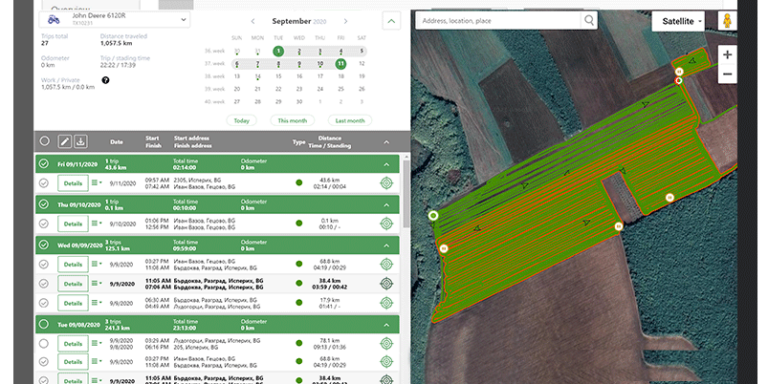Toggle the Fri 09/11/2020 group checkbox
Viewport: 768px width, 384px height.
tap(44, 164)
